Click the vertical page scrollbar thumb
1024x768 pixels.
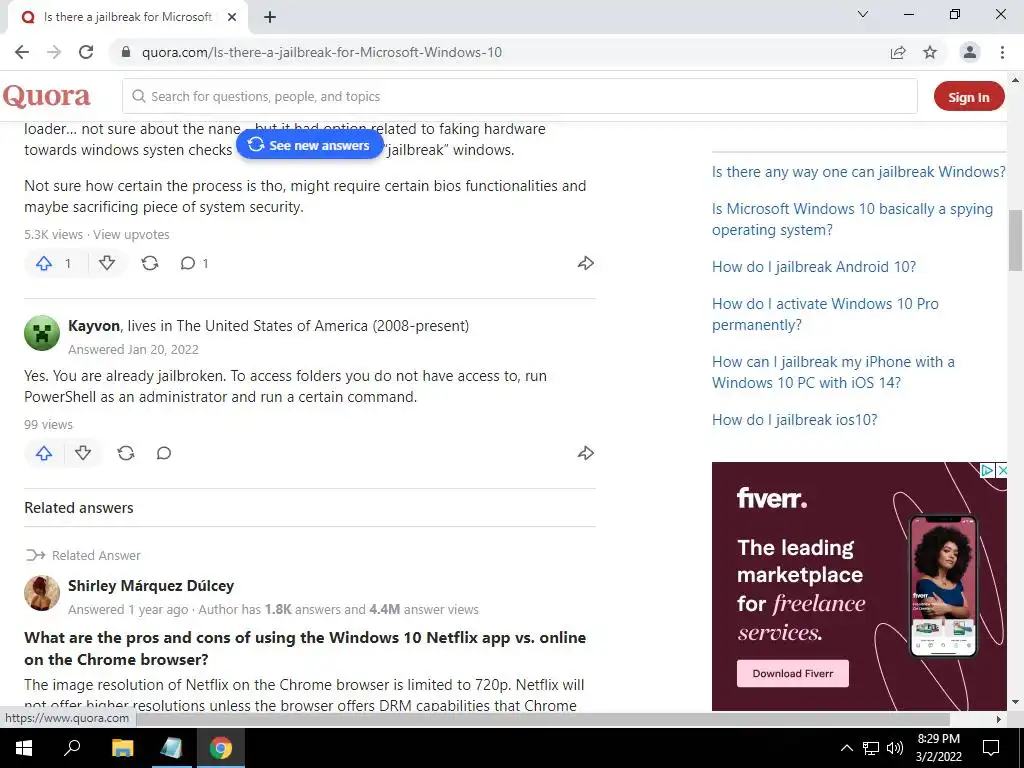click(1016, 240)
